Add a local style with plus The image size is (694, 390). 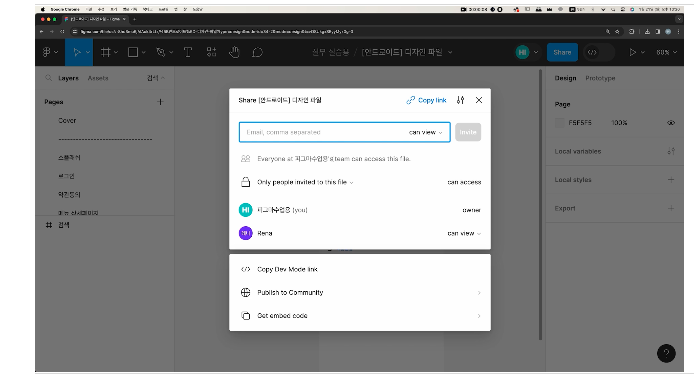pos(671,179)
